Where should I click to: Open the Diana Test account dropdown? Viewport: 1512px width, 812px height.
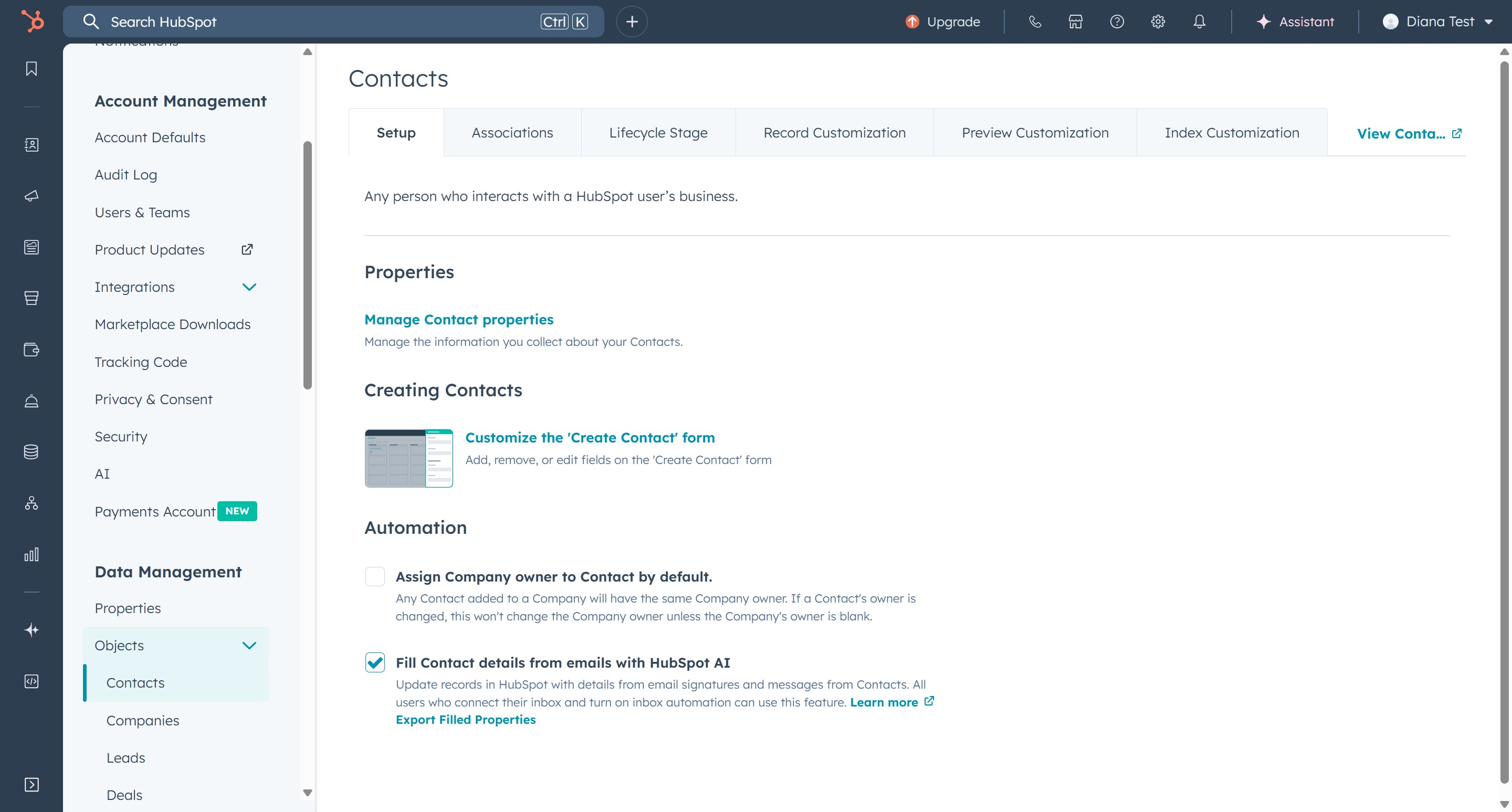click(1437, 22)
